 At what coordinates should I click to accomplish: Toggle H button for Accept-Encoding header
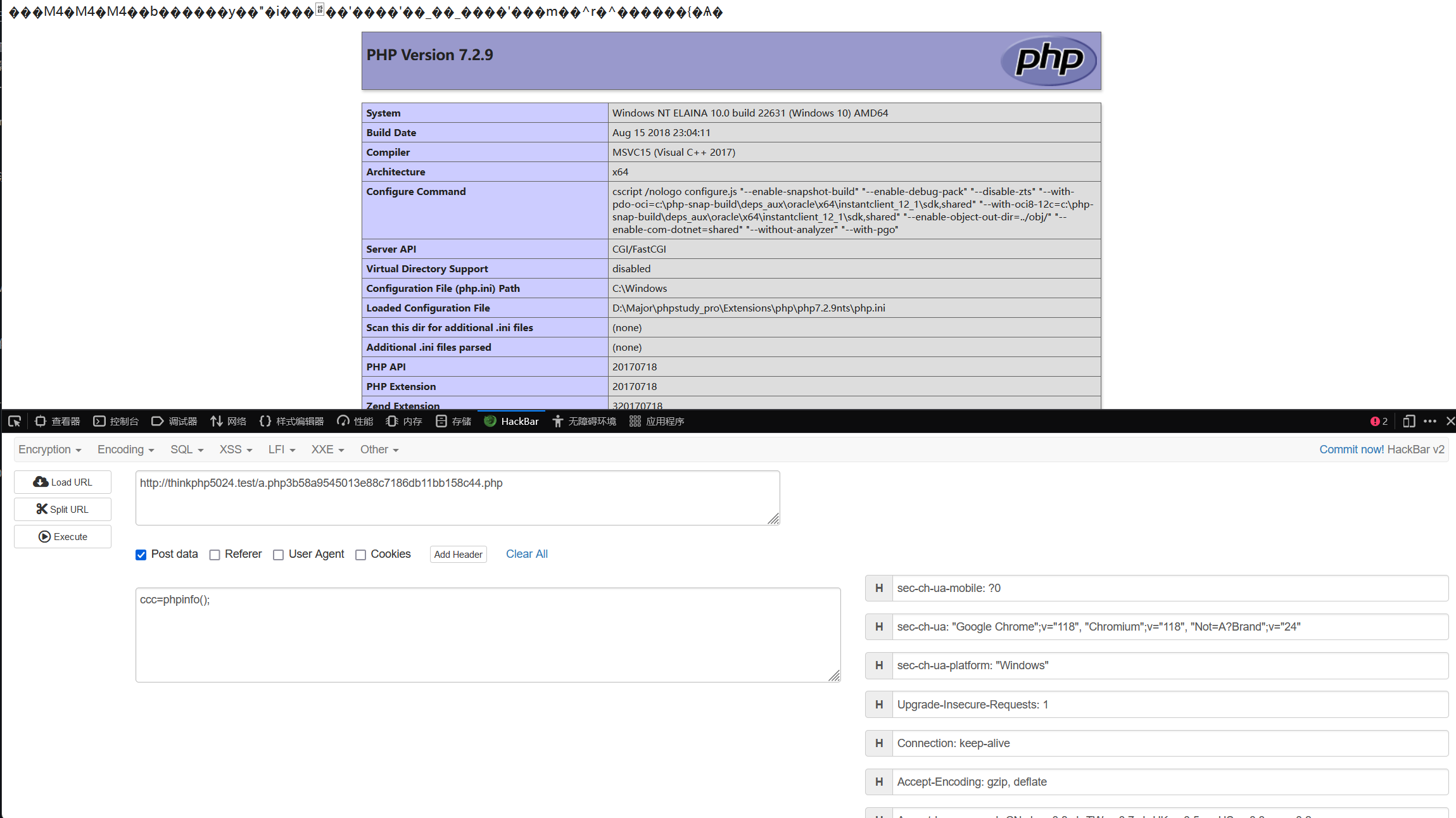pyautogui.click(x=878, y=782)
